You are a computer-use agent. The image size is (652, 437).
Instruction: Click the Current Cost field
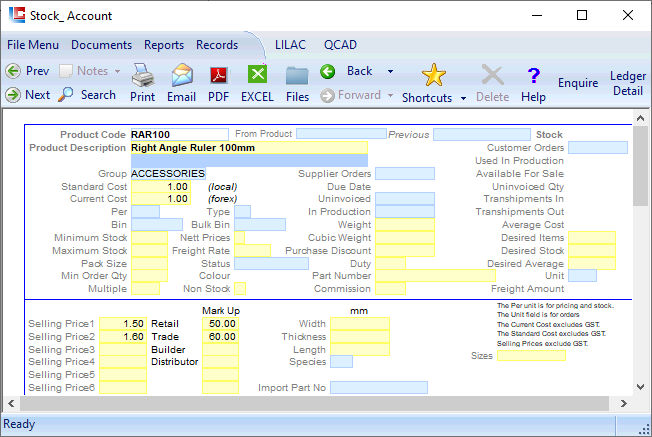(161, 199)
